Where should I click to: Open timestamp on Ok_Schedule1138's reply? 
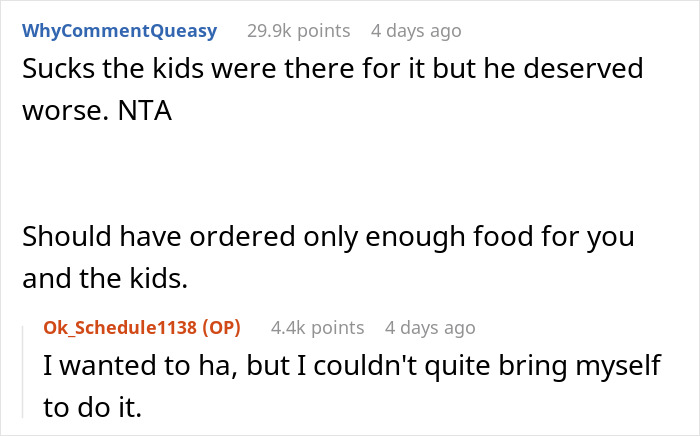click(x=430, y=328)
